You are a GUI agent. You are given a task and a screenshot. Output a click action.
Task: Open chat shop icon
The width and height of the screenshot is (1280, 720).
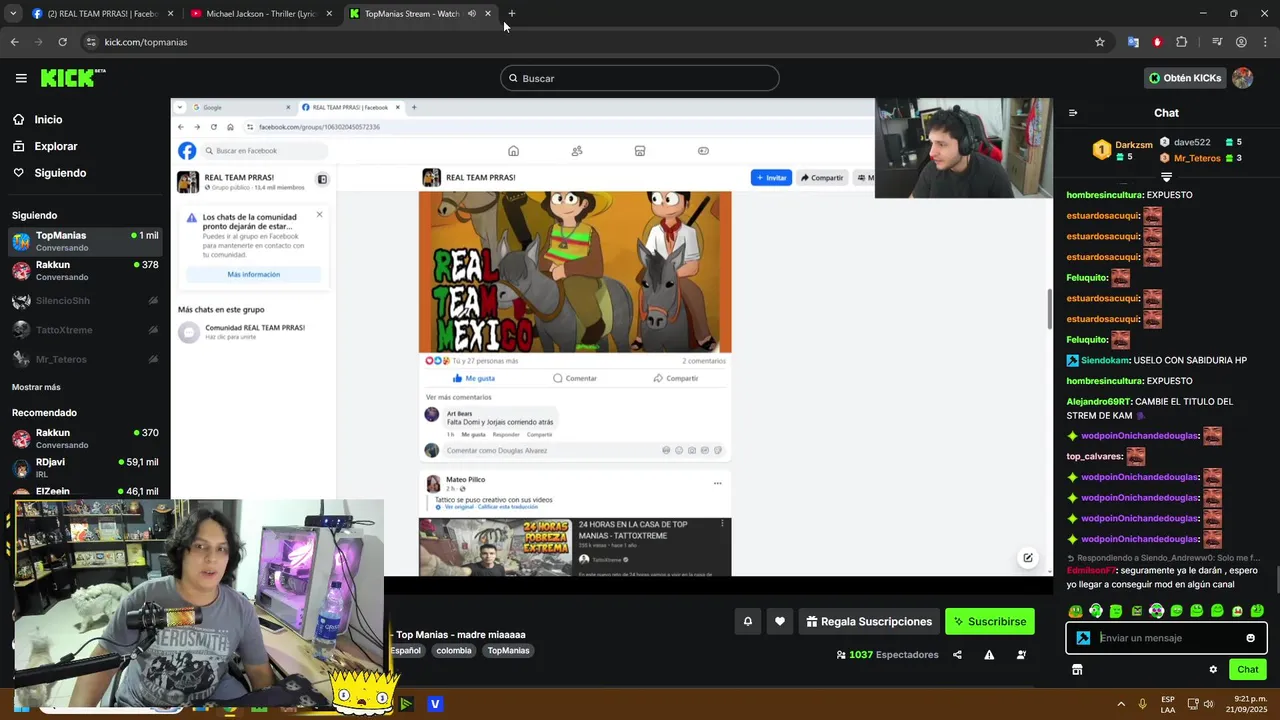1077,670
